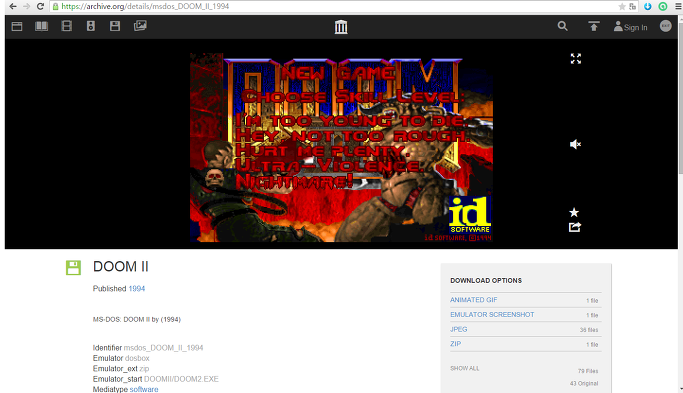Click the share icon beside emulator
Image resolution: width=683 pixels, height=393 pixels.
(x=575, y=227)
